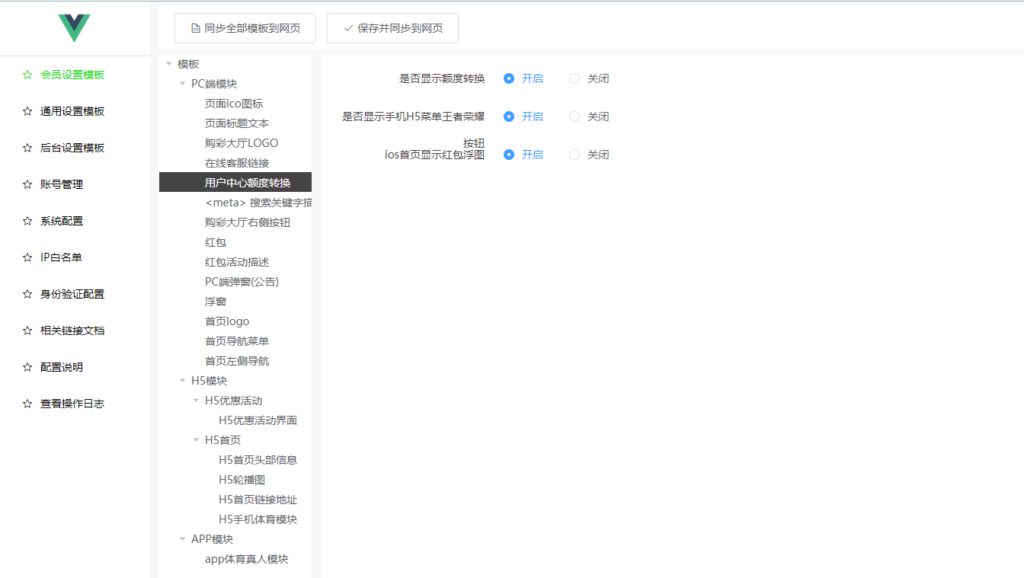Click star icon beside 通用设置模板
Image resolution: width=1024 pixels, height=578 pixels.
coord(27,111)
